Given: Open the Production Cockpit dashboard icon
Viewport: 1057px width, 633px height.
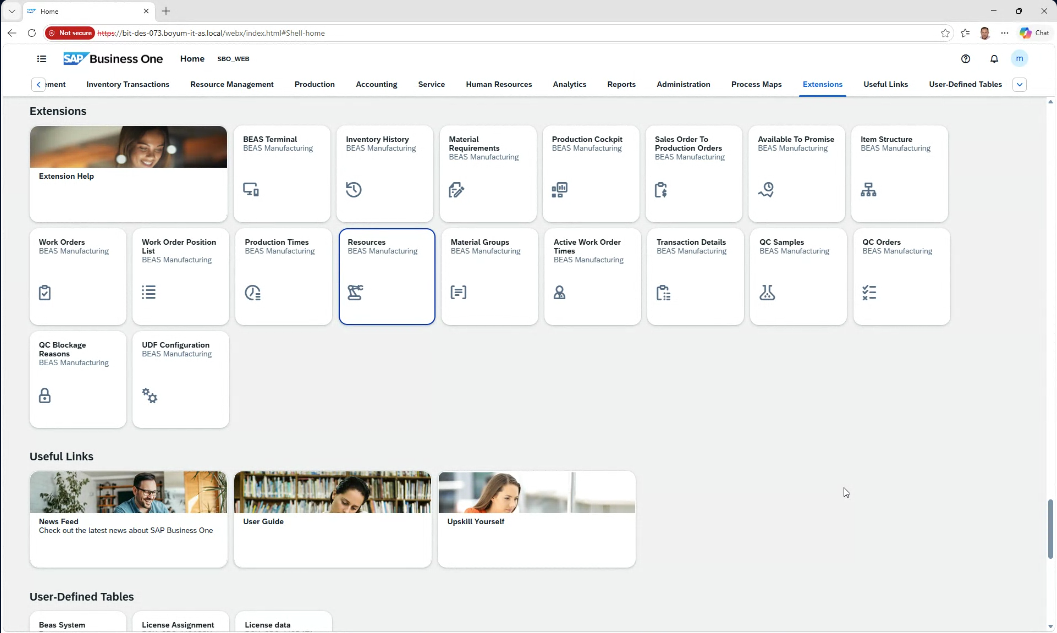Looking at the screenshot, I should pos(560,190).
